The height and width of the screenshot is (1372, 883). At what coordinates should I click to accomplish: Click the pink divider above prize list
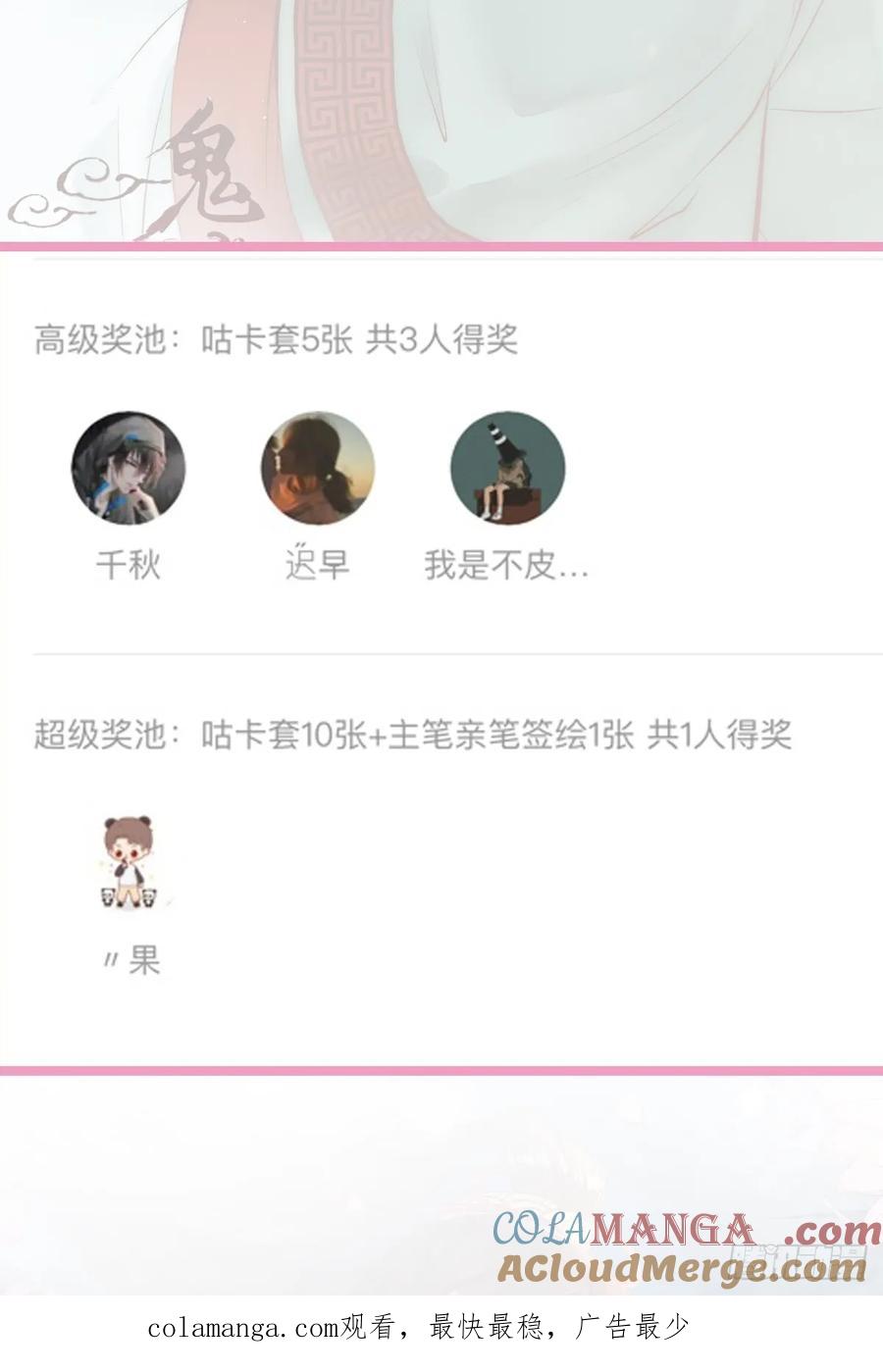click(x=441, y=246)
